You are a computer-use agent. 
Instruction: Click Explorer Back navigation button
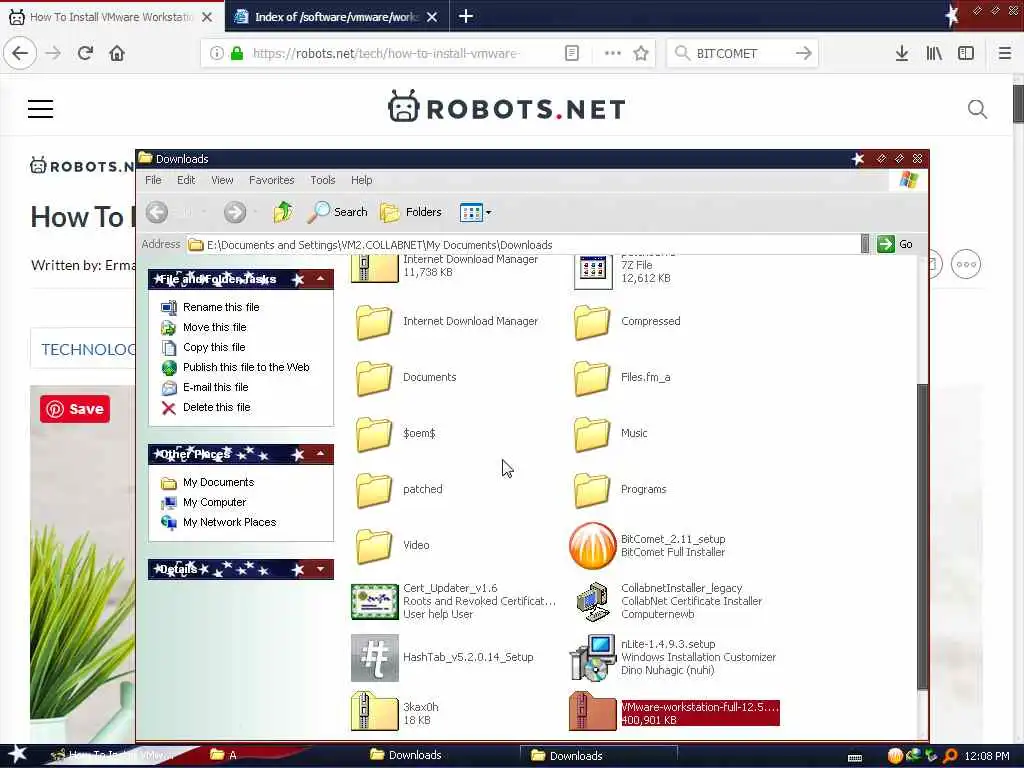157,212
